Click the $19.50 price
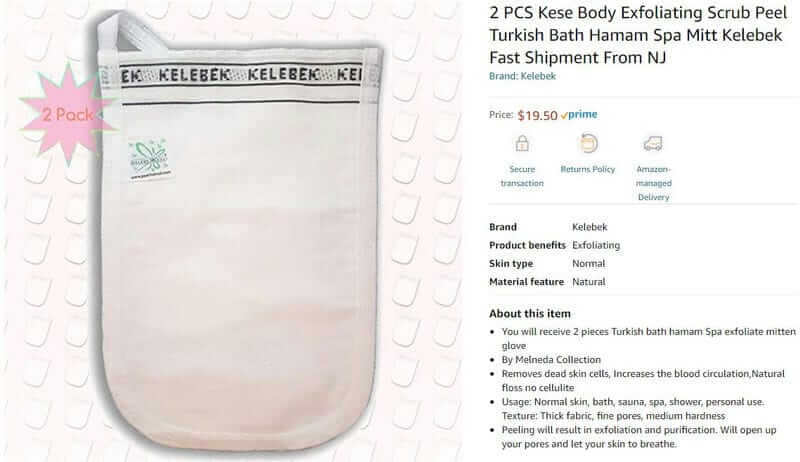Viewport: 800px width, 462px height. tap(537, 115)
